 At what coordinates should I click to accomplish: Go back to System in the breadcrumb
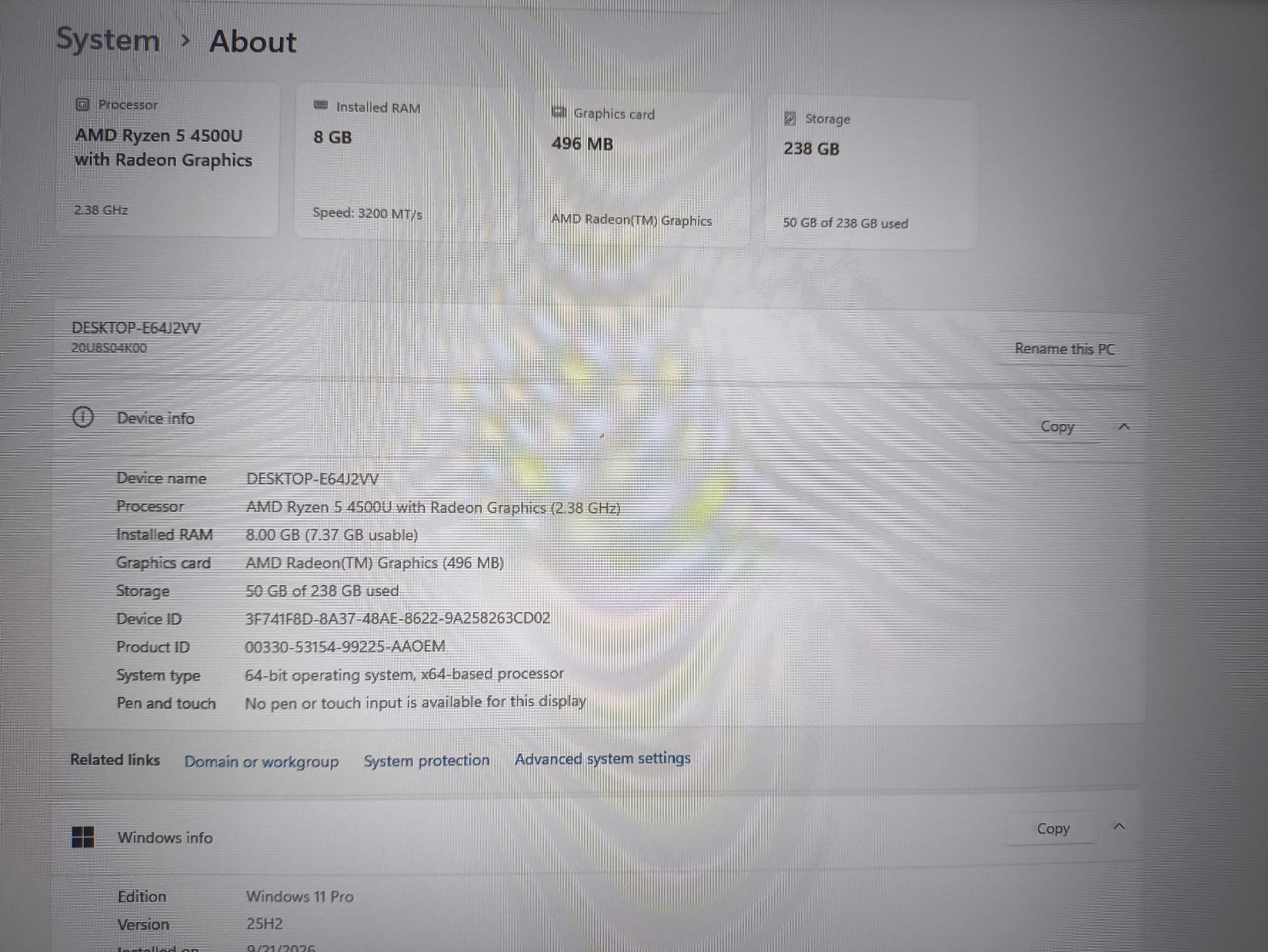[x=108, y=40]
